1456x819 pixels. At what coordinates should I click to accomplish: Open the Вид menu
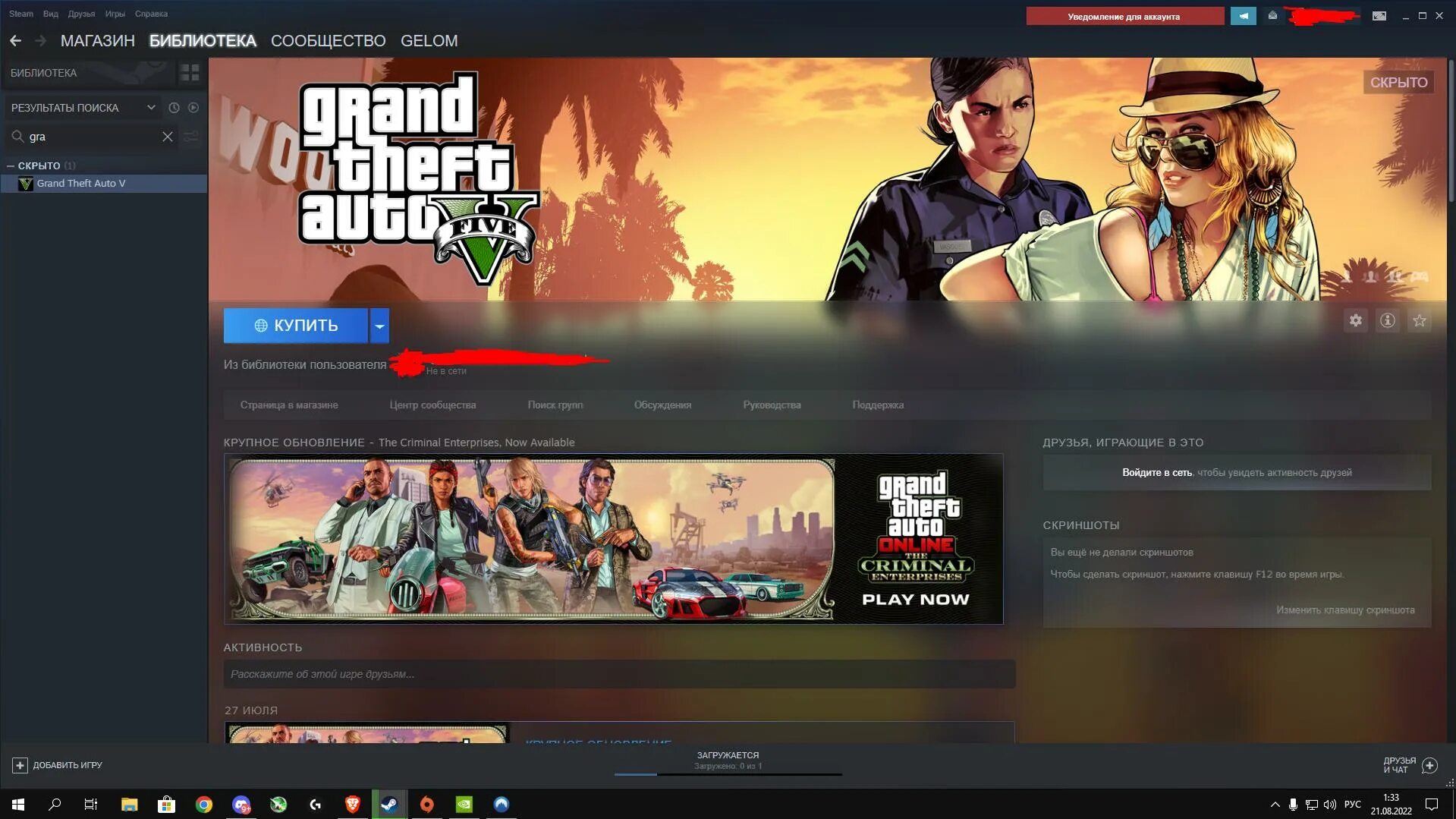51,14
